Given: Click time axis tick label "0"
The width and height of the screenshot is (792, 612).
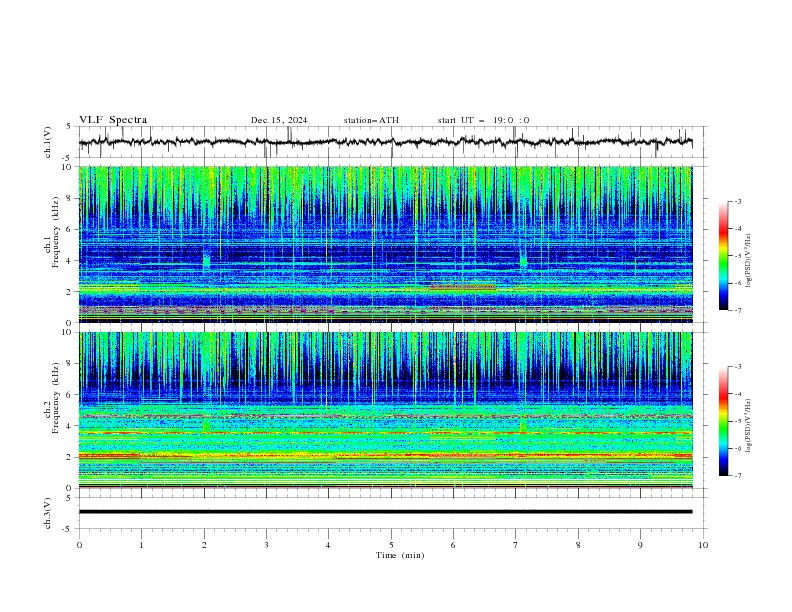Looking at the screenshot, I should pyautogui.click(x=79, y=545).
